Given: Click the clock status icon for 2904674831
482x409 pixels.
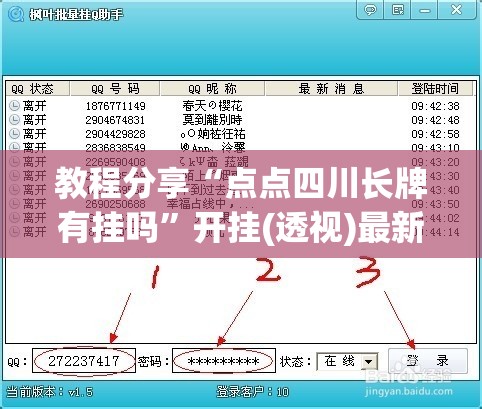Looking at the screenshot, I should [x=14, y=120].
